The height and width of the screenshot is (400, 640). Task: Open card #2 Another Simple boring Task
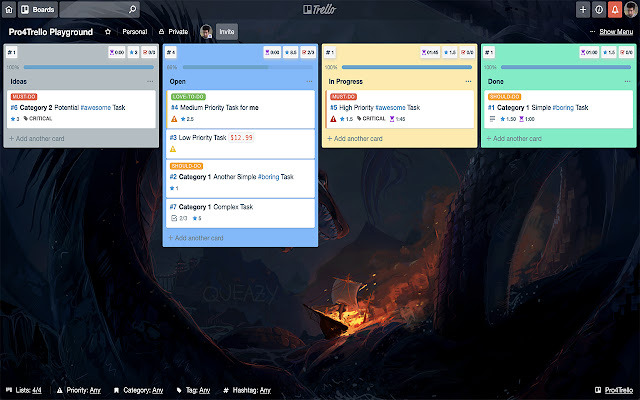[240, 178]
